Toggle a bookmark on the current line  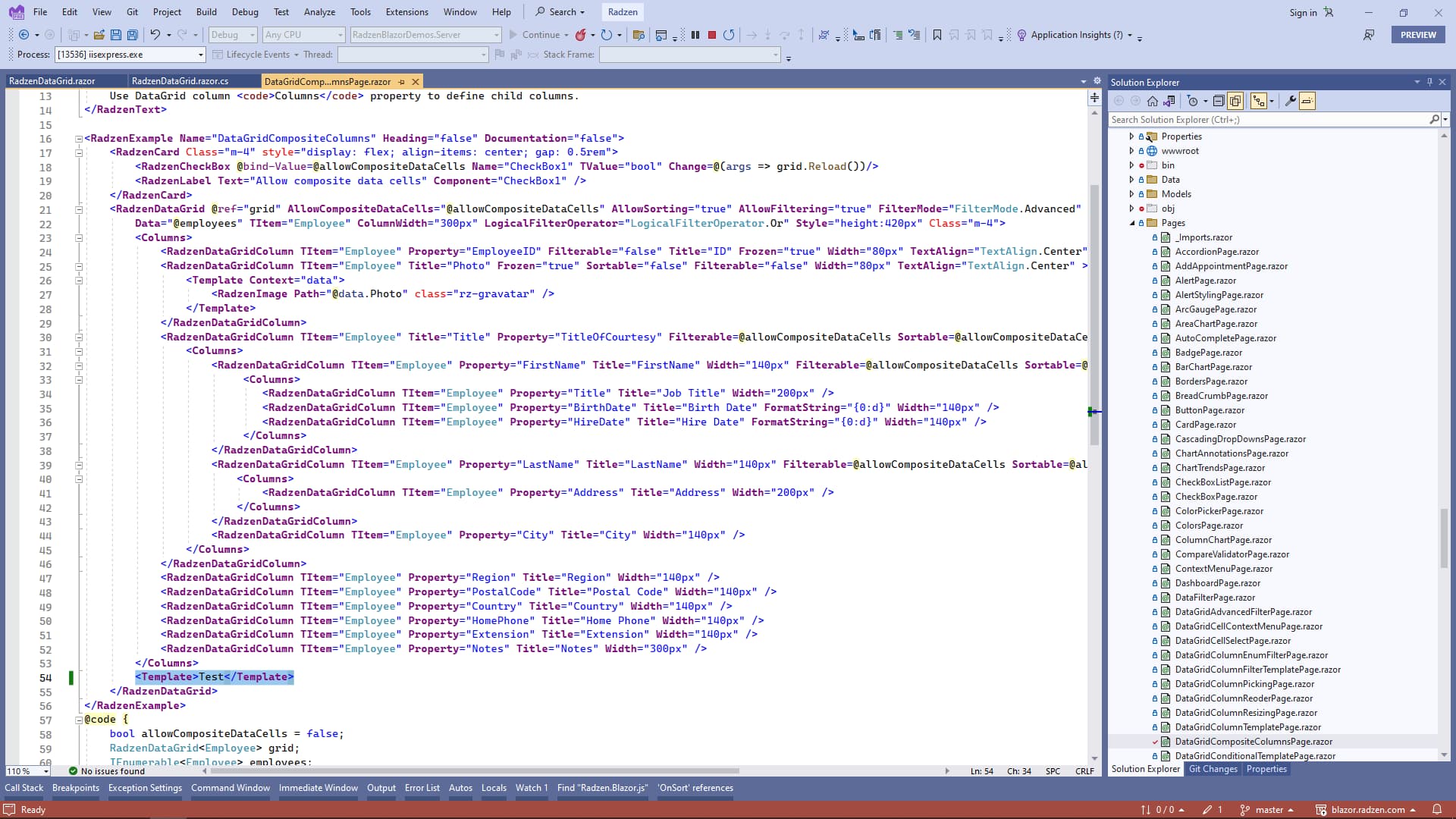coord(937,35)
